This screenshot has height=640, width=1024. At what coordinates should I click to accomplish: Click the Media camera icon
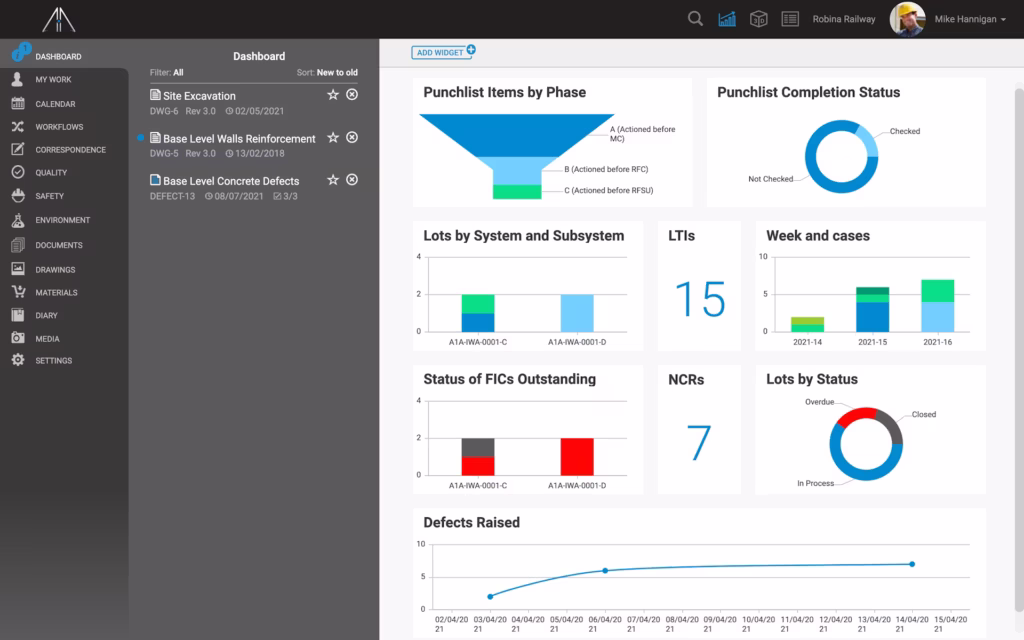[18, 338]
